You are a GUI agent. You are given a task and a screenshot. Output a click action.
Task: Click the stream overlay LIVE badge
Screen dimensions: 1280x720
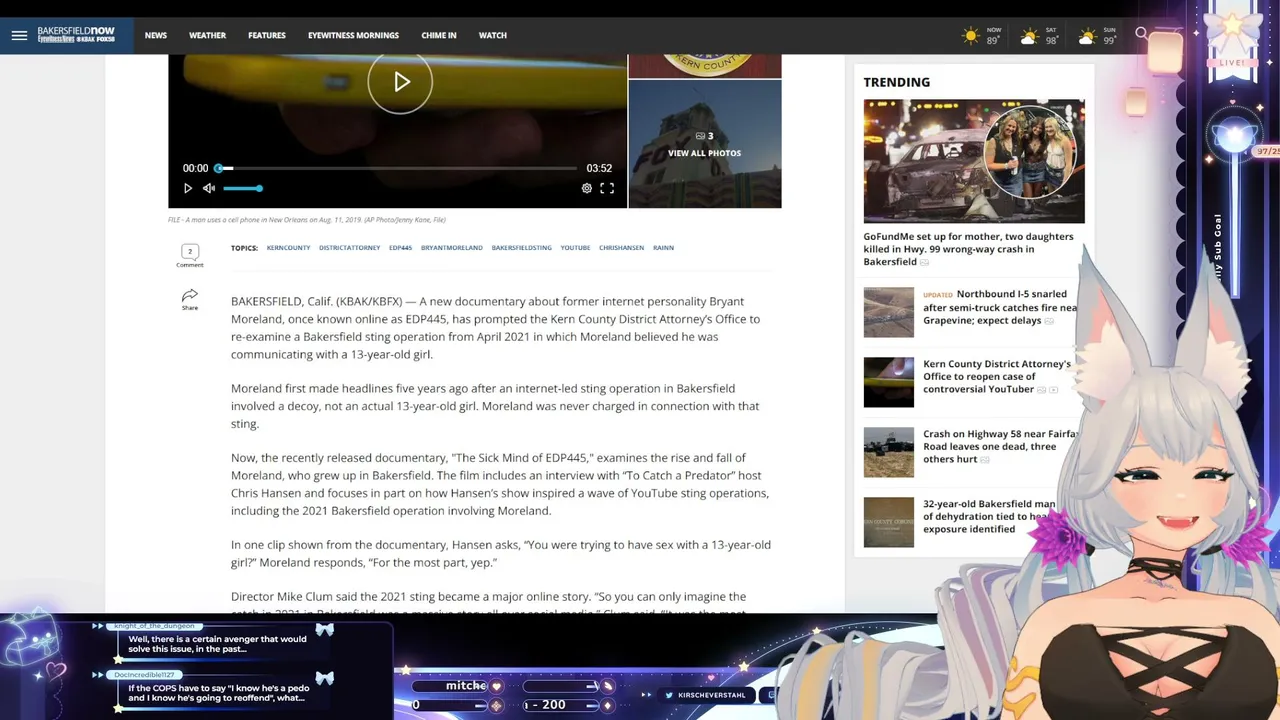point(1232,62)
